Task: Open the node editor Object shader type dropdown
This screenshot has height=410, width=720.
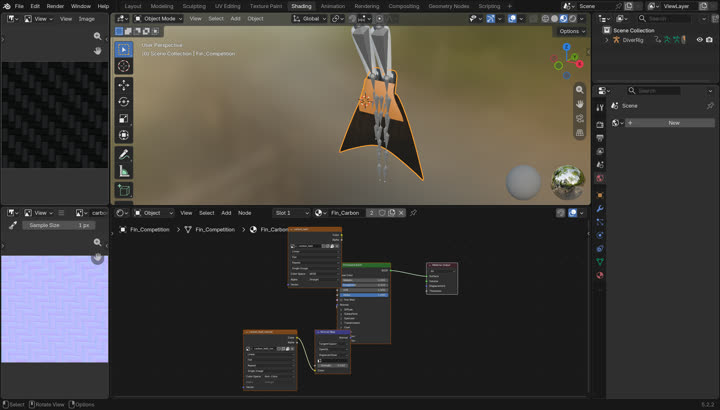Action: coord(154,213)
